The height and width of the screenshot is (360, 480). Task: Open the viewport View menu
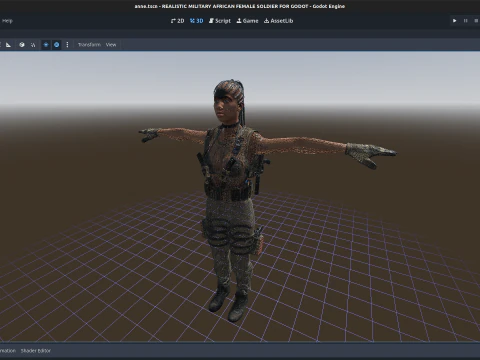(111, 45)
